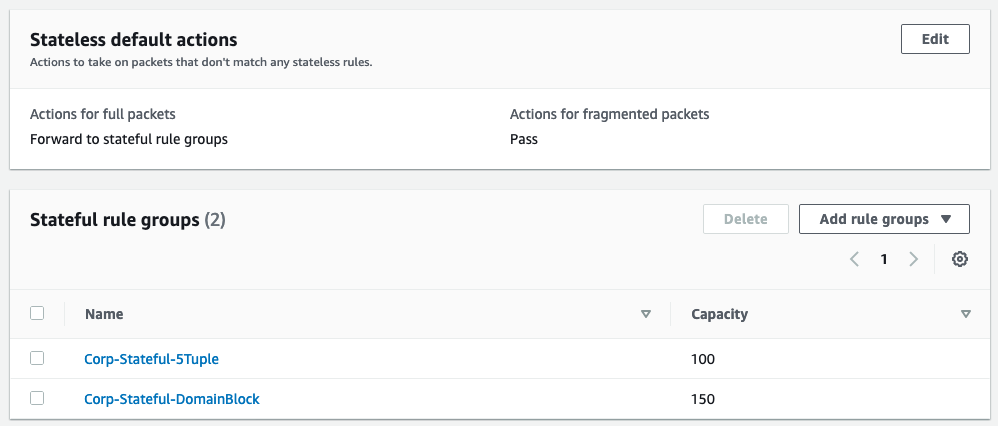
Task: Edit the stateless default actions
Action: pos(935,39)
